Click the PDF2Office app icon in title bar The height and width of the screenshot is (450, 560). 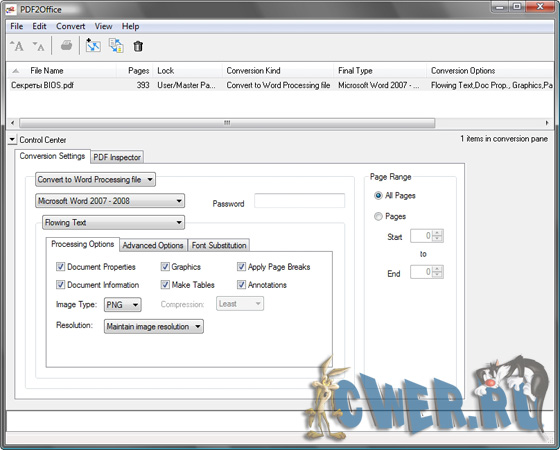tap(11, 9)
